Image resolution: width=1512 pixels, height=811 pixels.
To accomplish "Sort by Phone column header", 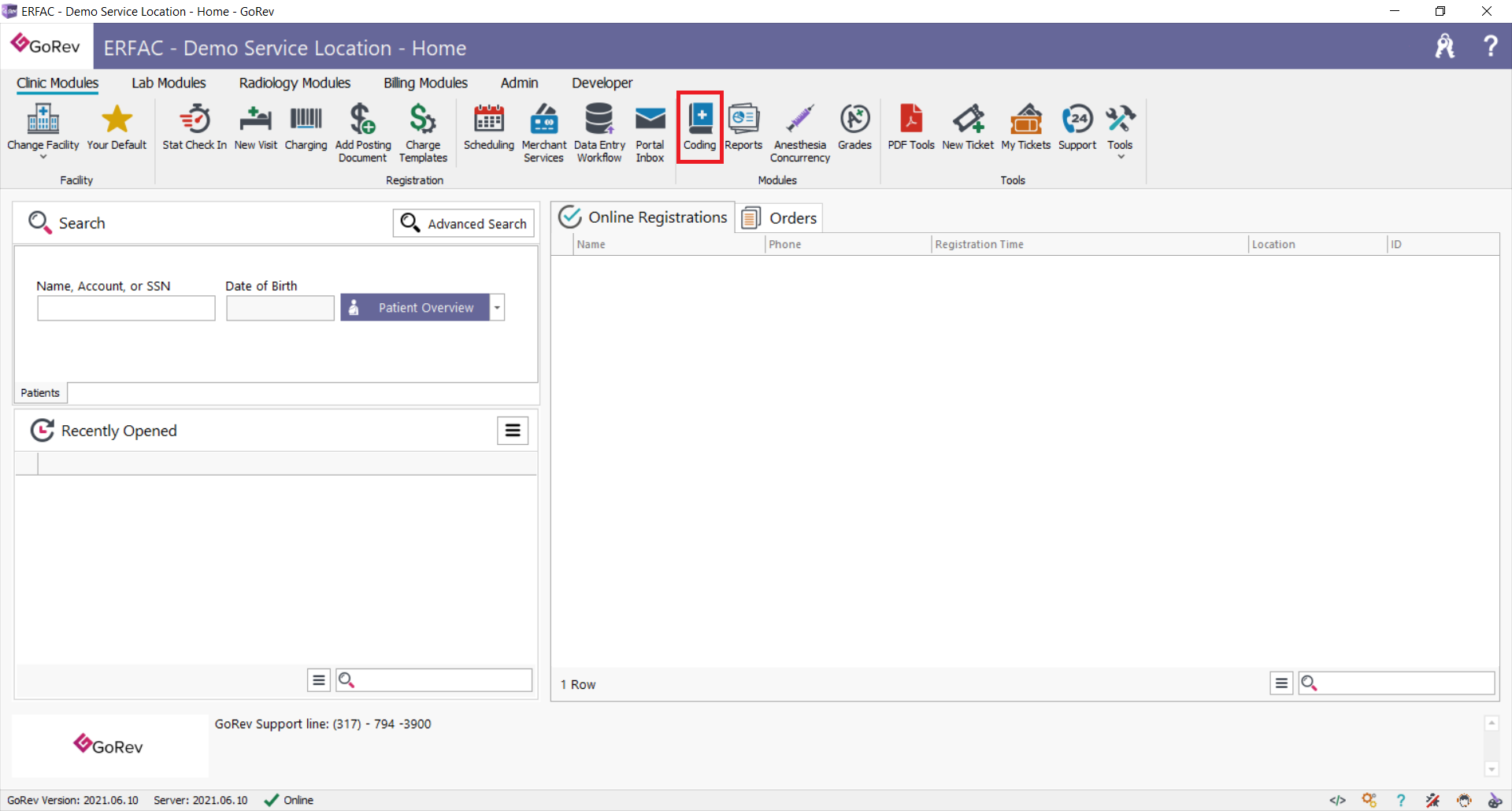I will pos(848,244).
